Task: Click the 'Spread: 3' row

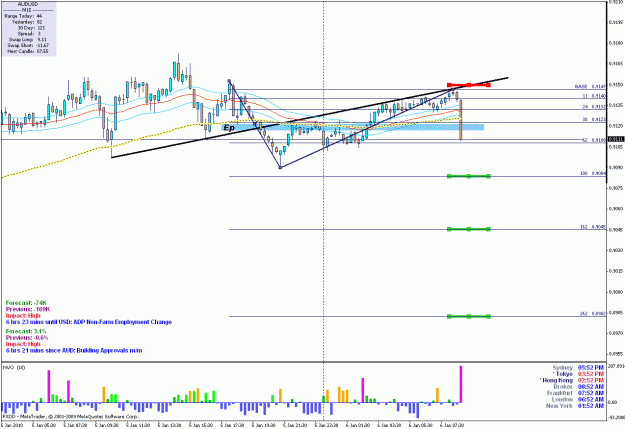Action: coord(29,34)
